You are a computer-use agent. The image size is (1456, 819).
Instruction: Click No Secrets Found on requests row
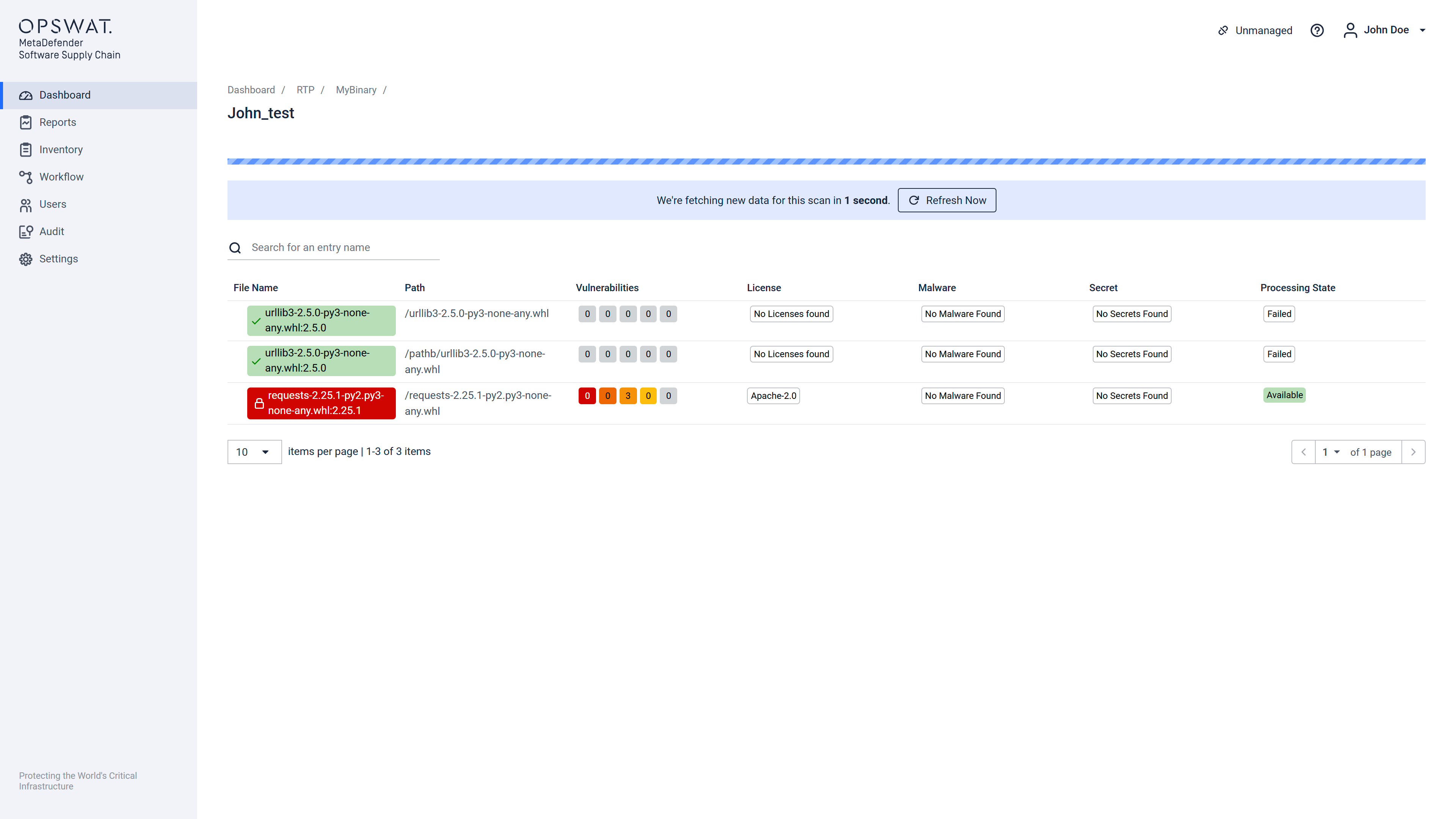tap(1131, 396)
